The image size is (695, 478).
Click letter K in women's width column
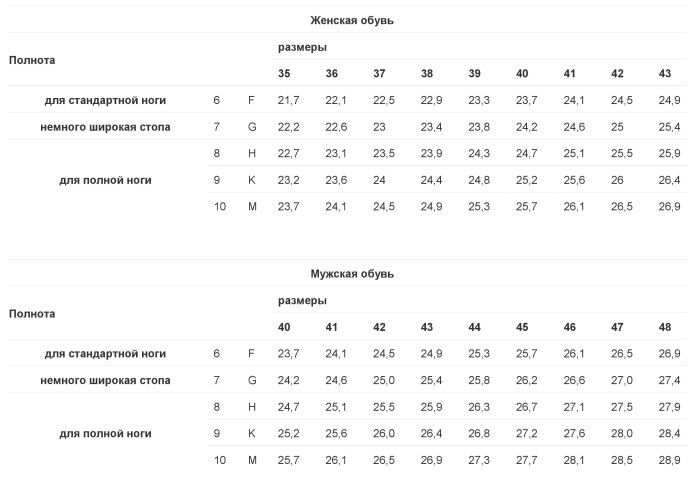tap(252, 180)
